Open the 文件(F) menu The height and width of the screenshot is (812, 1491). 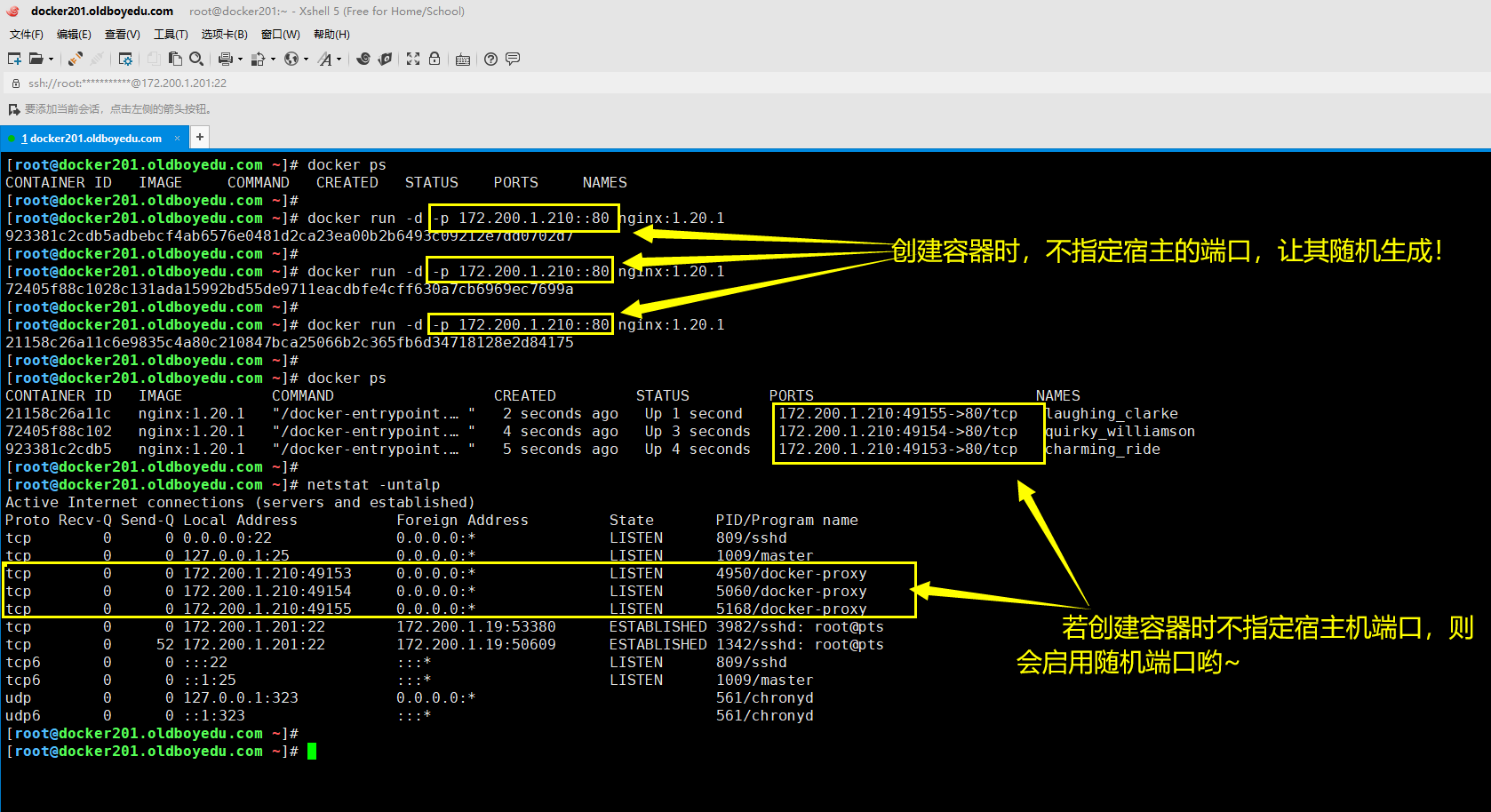click(x=26, y=35)
